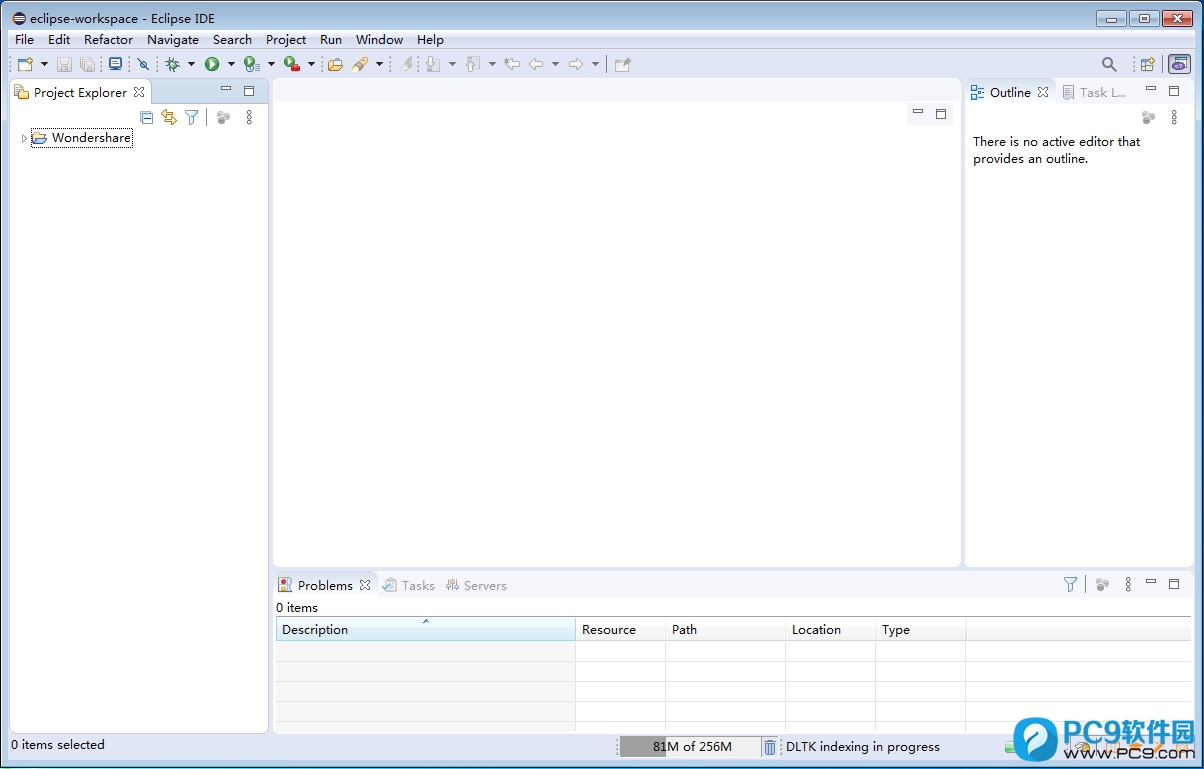Open the Refactor menu
1204x769 pixels.
pyautogui.click(x=108, y=40)
